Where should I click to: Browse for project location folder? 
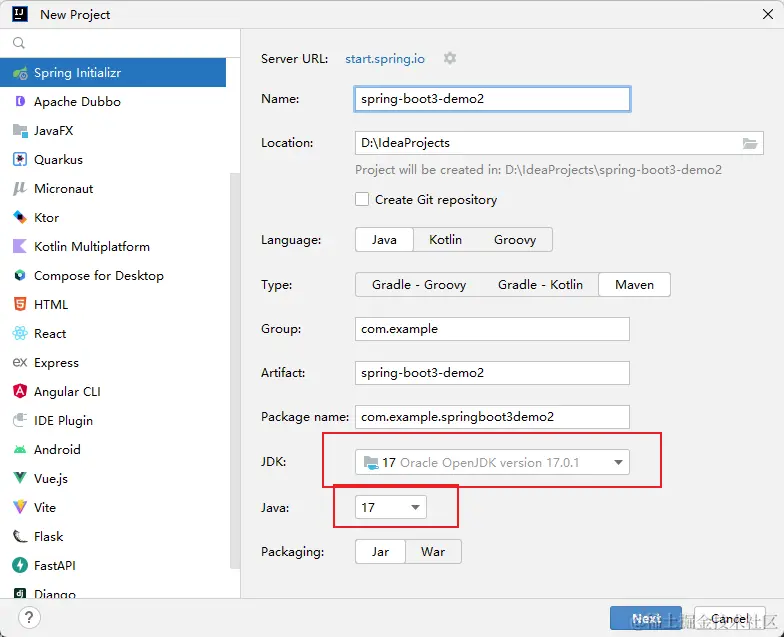pyautogui.click(x=750, y=144)
